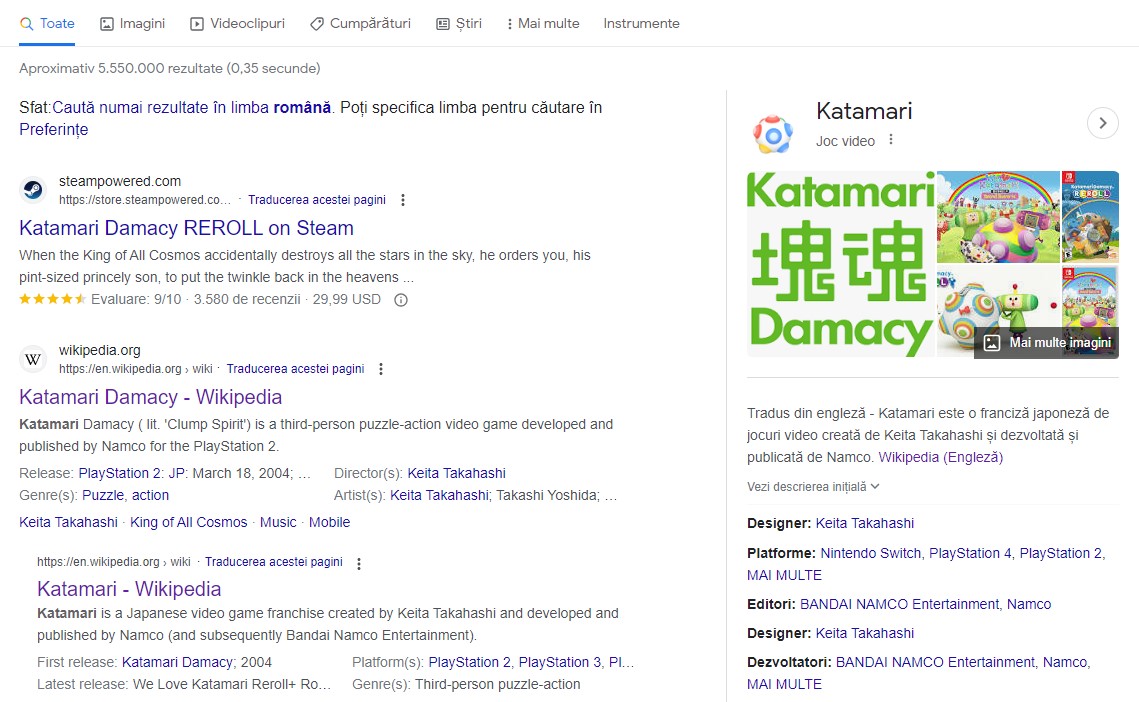
Task: Click the Wikipedia (Engleză) source link
Action: pos(941,457)
